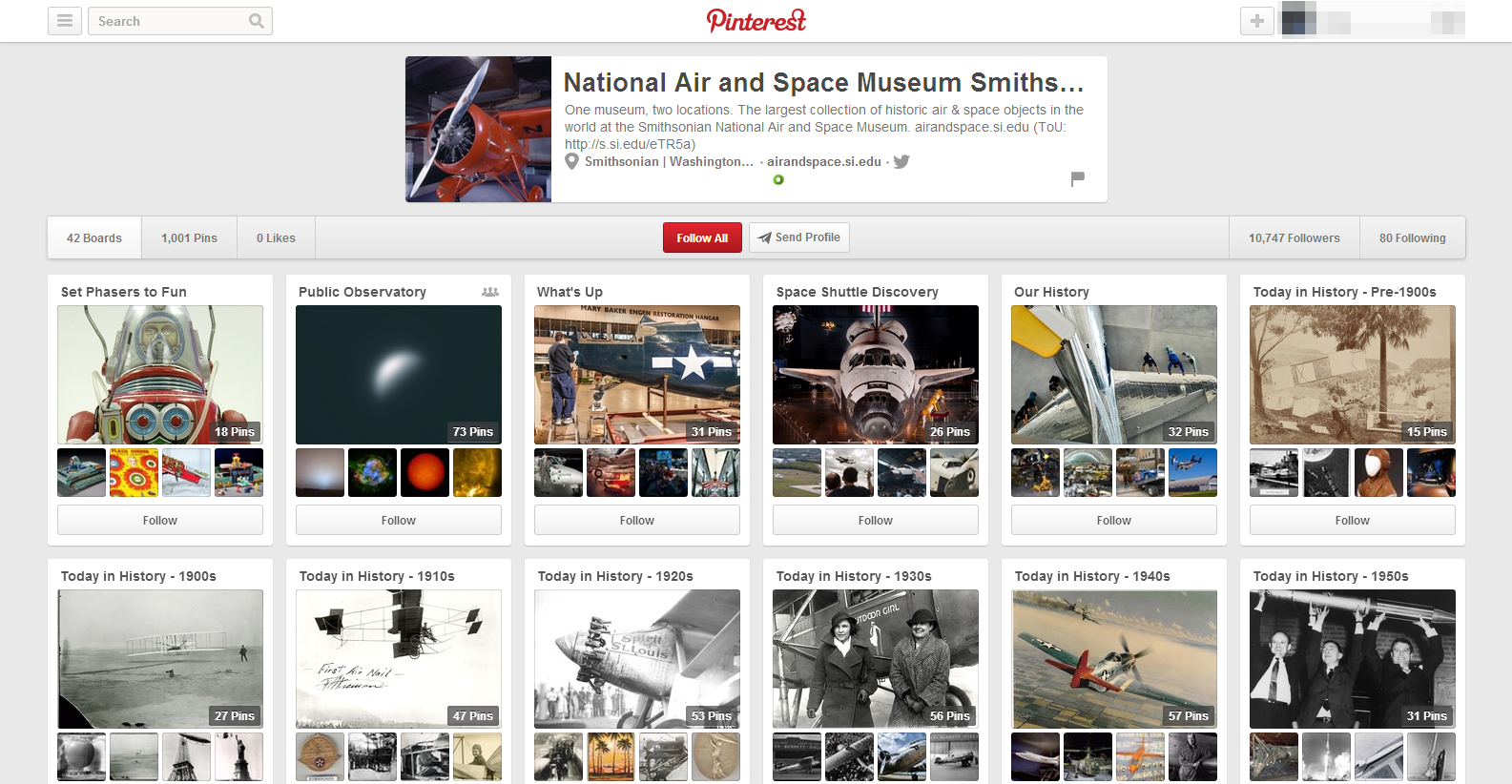Click the blurred user account area

(1374, 21)
